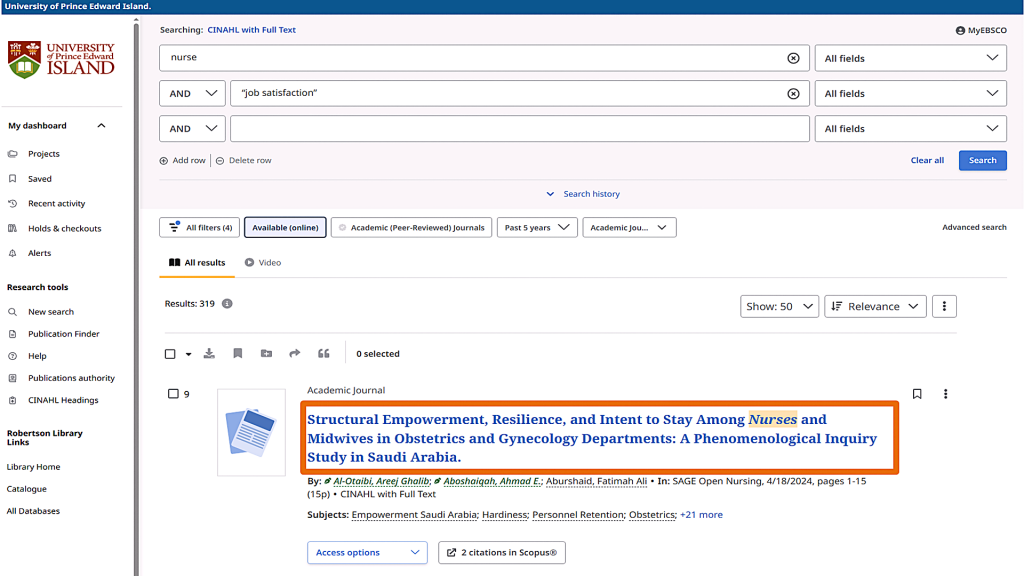Viewport: 1024px width, 576px height.
Task: Click the Clear all link
Action: pos(927,160)
